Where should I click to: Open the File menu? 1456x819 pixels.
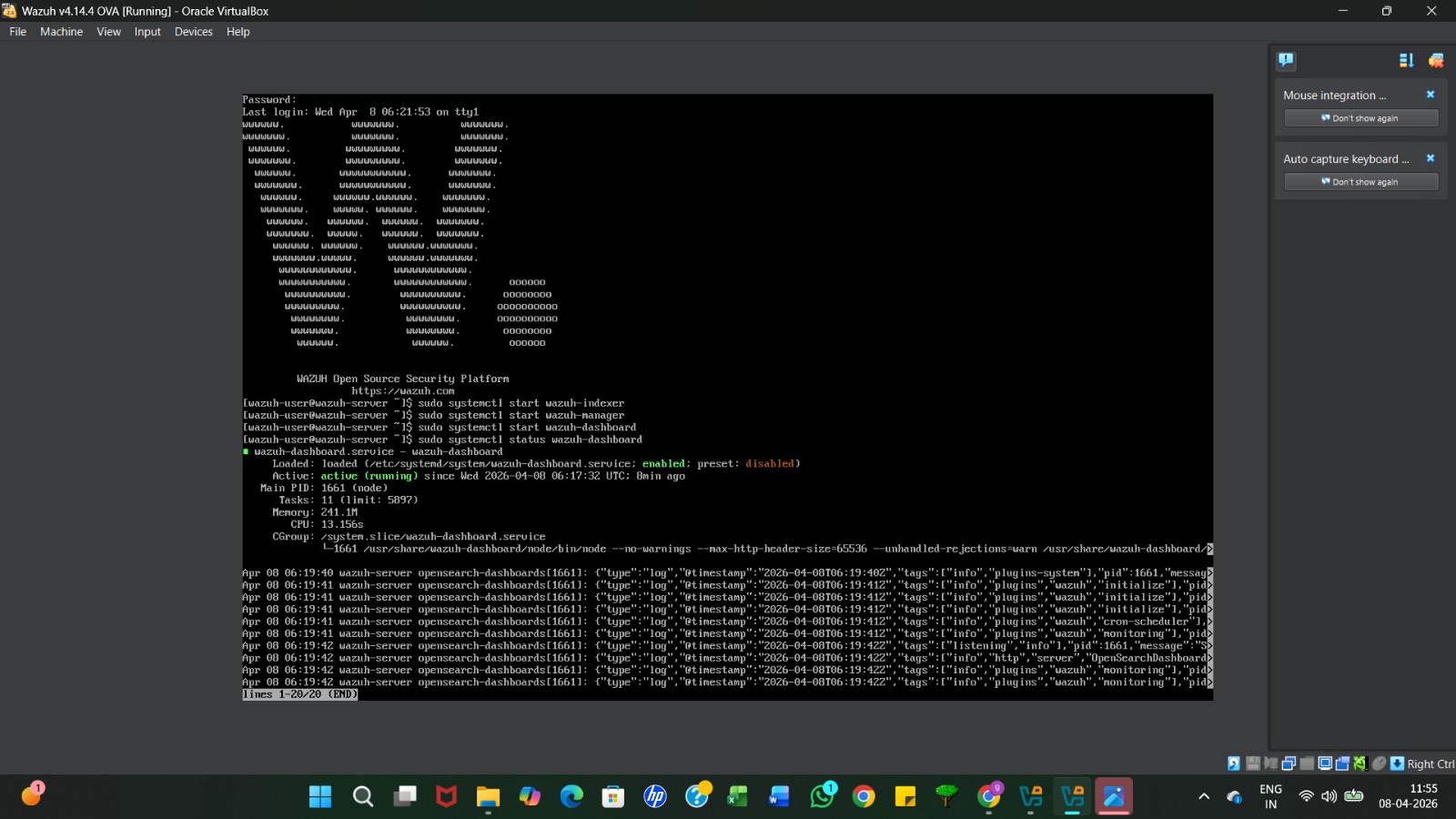coord(18,32)
